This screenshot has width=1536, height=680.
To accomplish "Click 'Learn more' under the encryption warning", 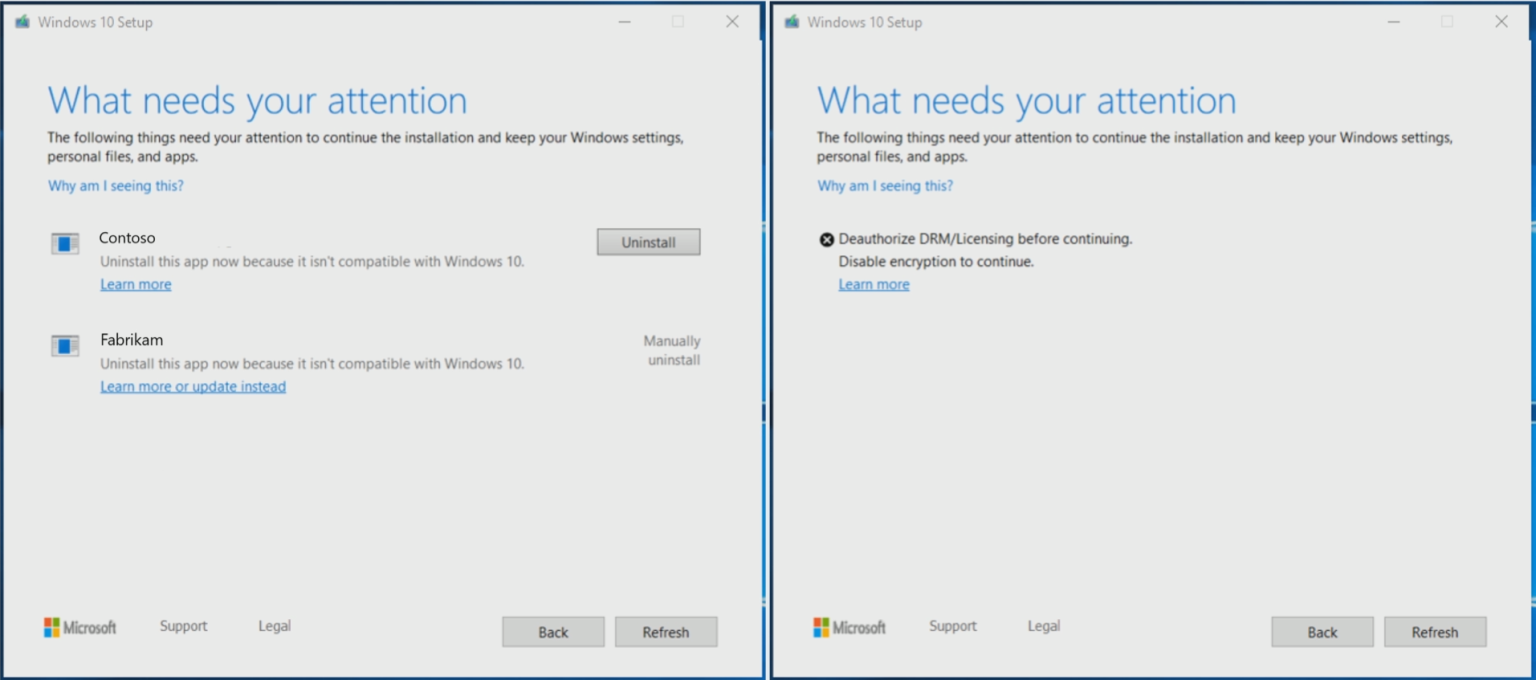I will click(x=873, y=284).
